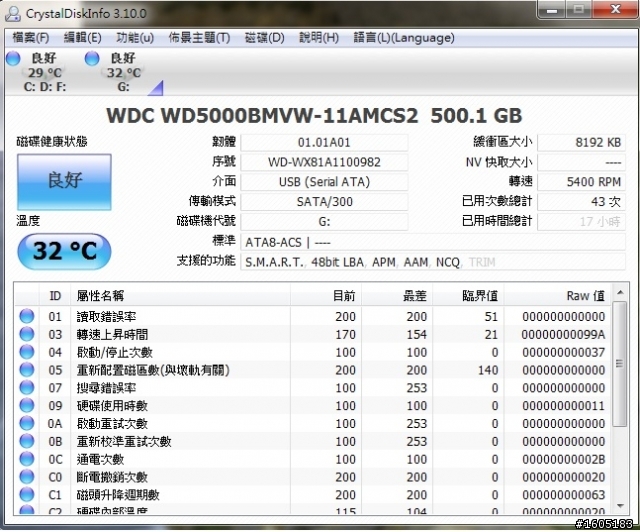Click the disk title WDC WD5000BMVW-11AMCS2 500.1 GB
The width and height of the screenshot is (640, 532).
(x=314, y=115)
